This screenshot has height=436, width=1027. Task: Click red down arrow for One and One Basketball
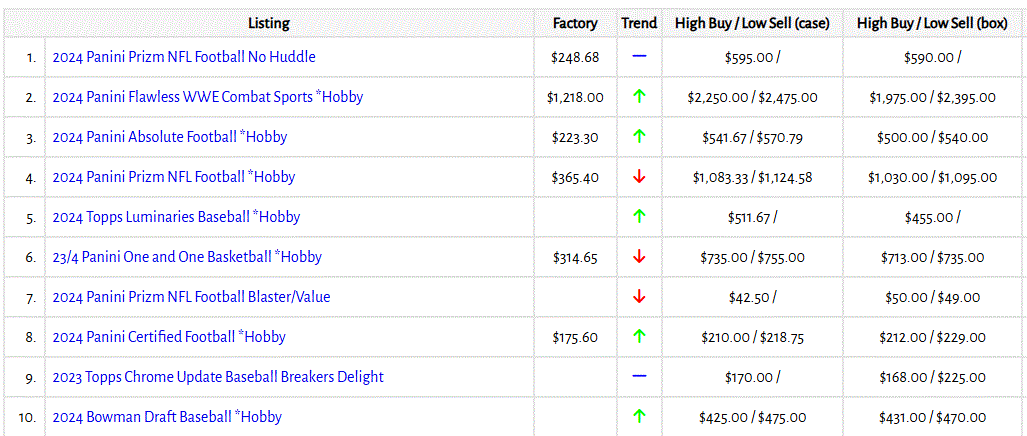coord(639,257)
